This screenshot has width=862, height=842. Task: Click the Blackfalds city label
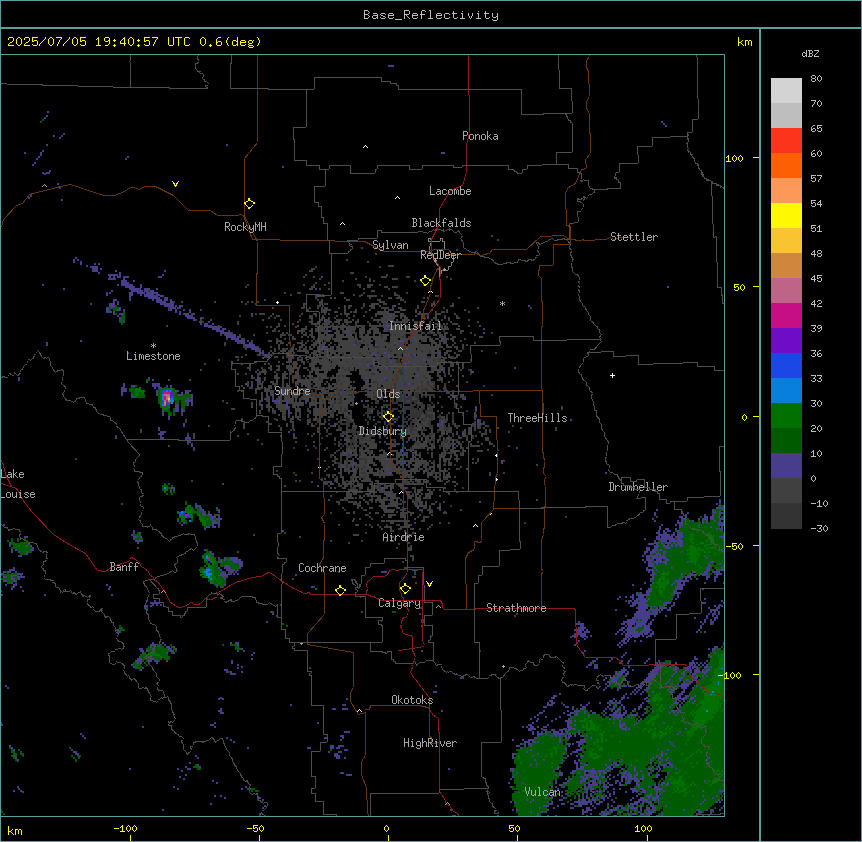[x=441, y=223]
